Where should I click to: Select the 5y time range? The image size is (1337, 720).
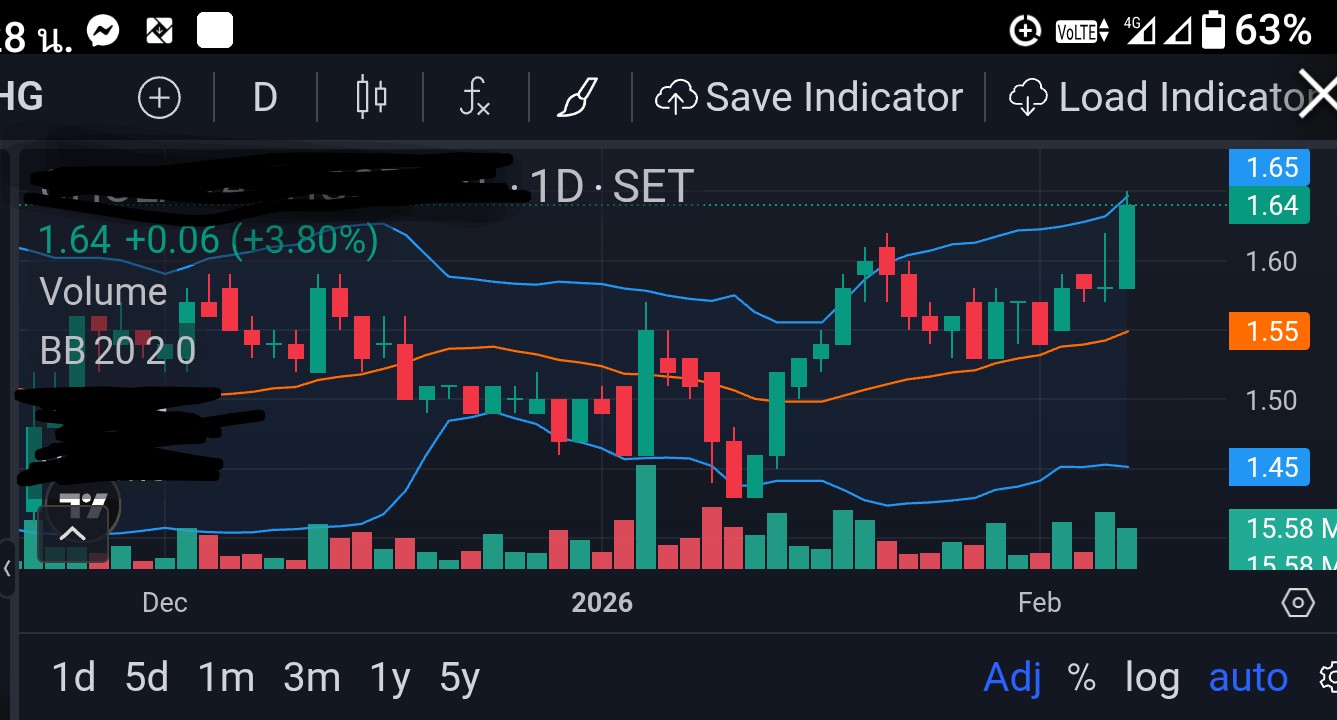click(459, 678)
